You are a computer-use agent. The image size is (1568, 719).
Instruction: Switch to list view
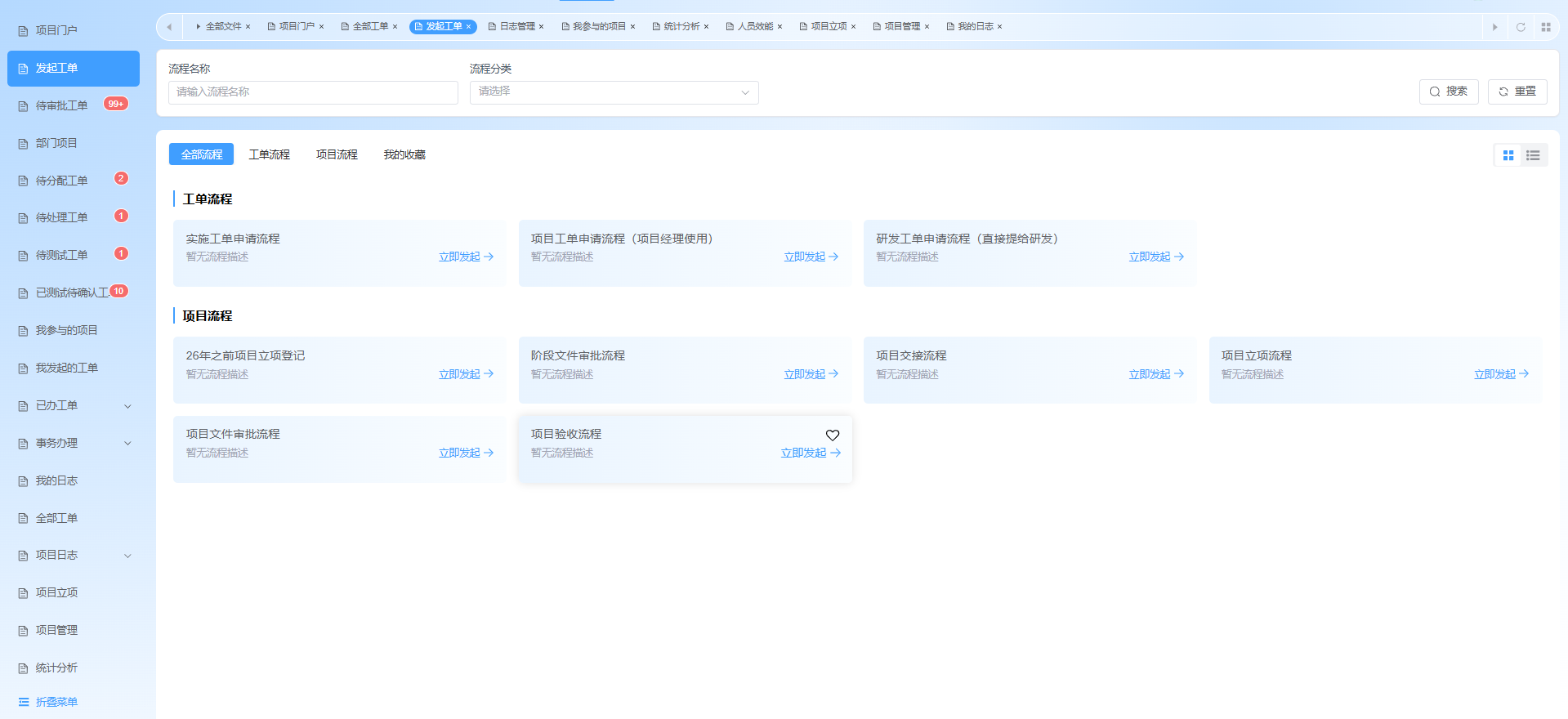(x=1533, y=155)
